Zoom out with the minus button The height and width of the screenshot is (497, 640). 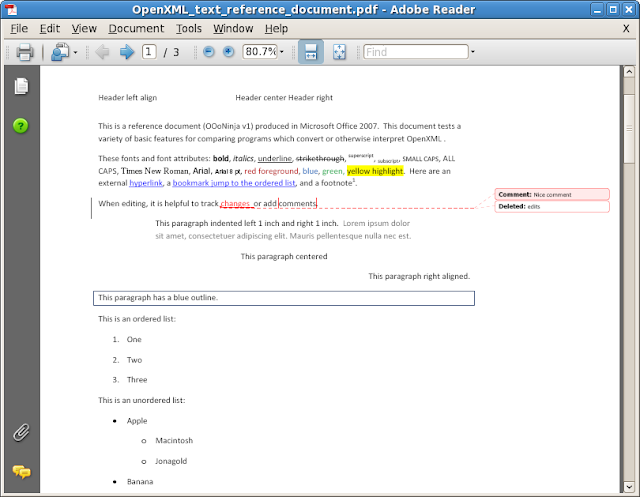click(209, 52)
